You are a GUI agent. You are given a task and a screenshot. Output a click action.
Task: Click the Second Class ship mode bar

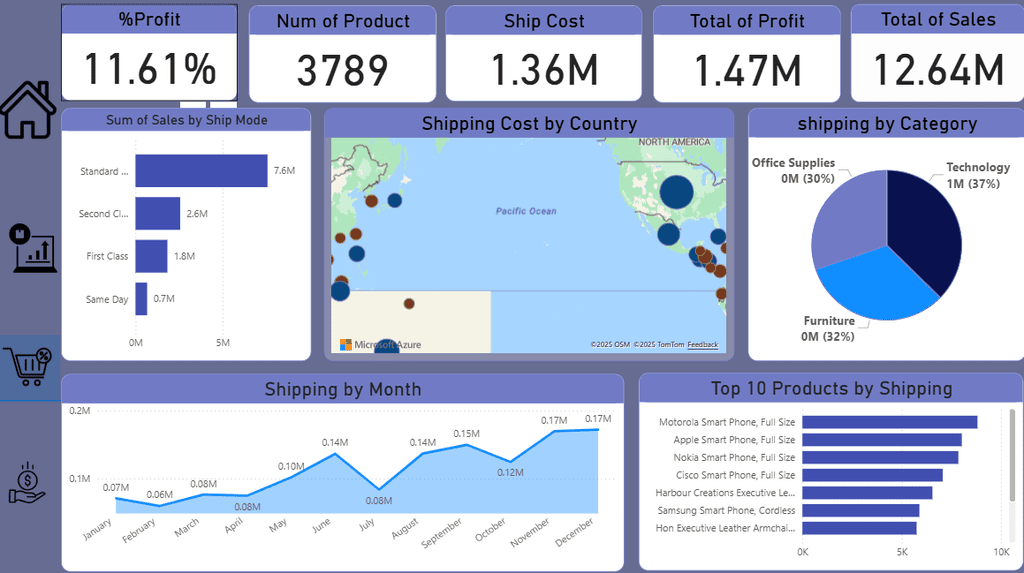(x=157, y=214)
